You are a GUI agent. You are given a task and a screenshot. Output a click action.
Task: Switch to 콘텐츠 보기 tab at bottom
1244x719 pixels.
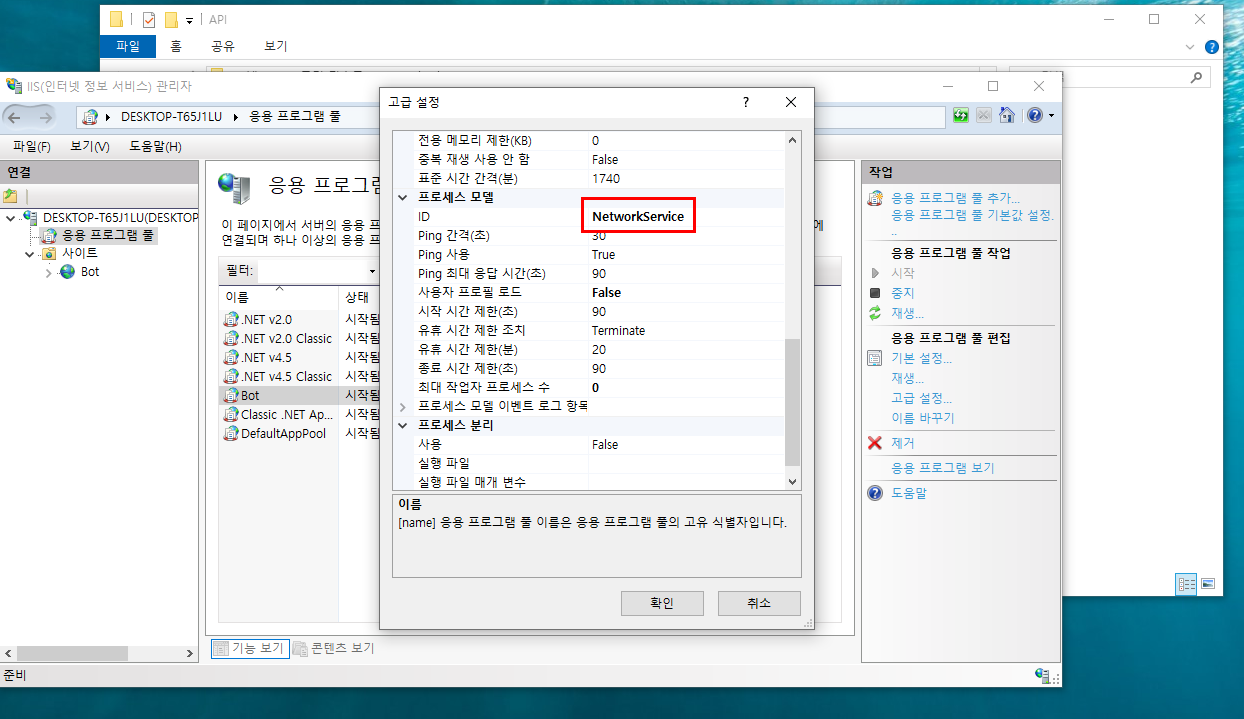[334, 648]
